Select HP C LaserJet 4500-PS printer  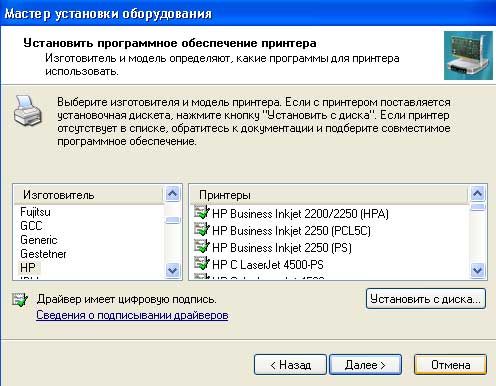tap(268, 265)
